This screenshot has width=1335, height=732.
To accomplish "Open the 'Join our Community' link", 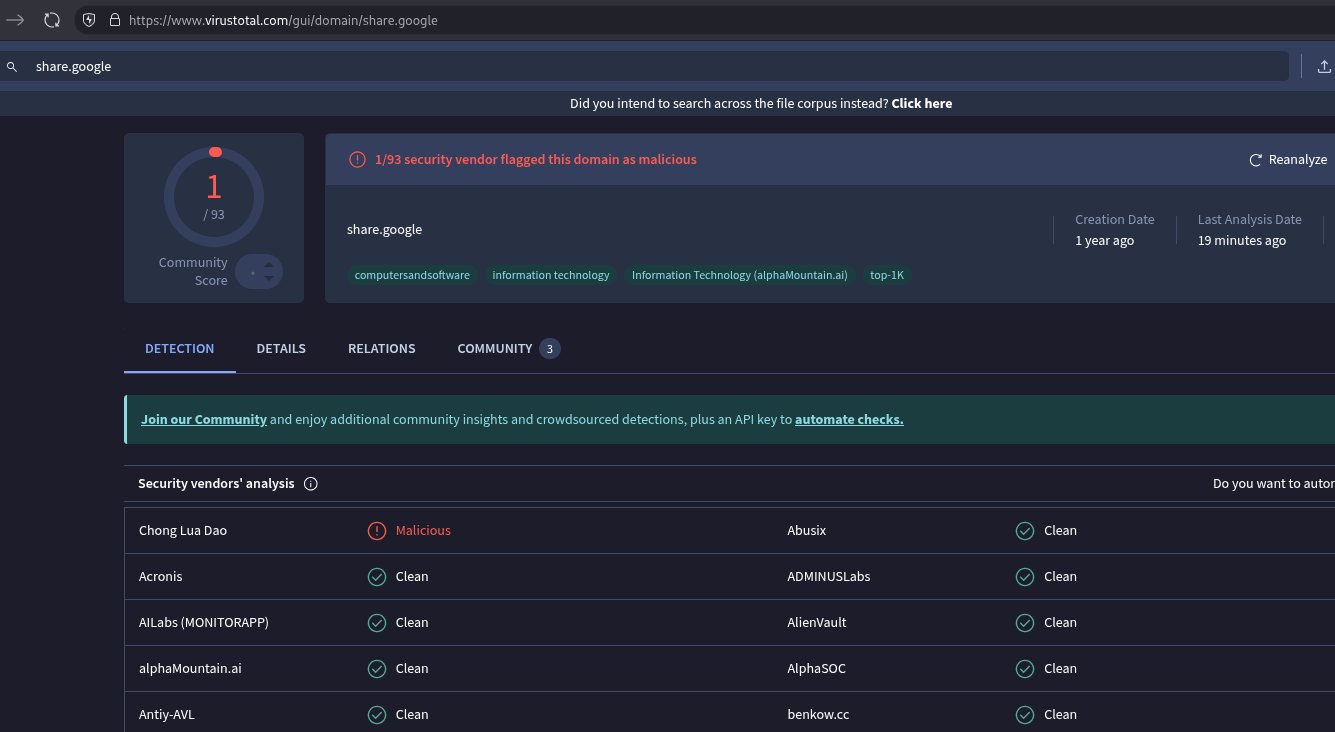I will point(204,420).
